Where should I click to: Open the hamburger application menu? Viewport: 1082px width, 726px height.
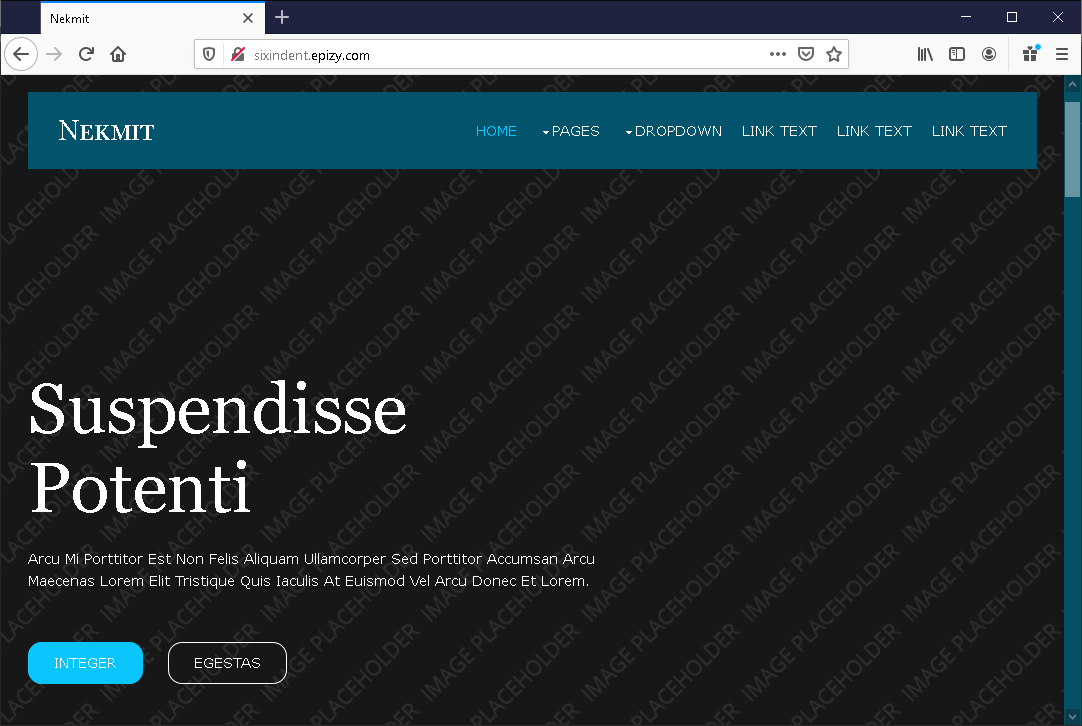1062,54
